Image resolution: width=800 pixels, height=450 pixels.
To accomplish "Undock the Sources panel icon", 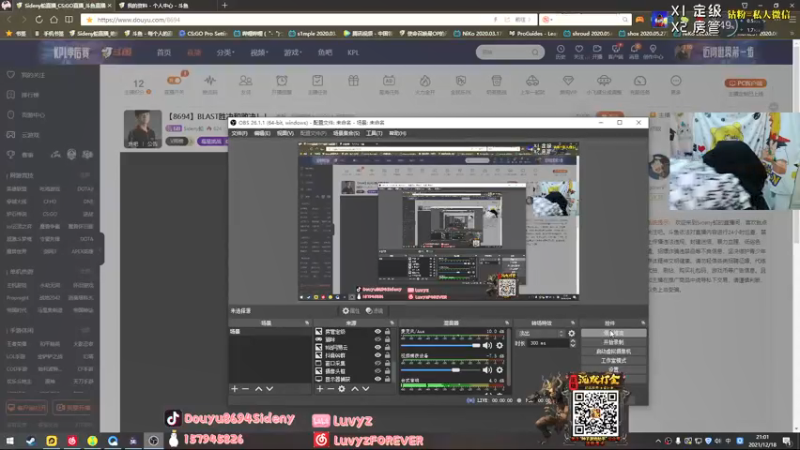I will (392, 323).
